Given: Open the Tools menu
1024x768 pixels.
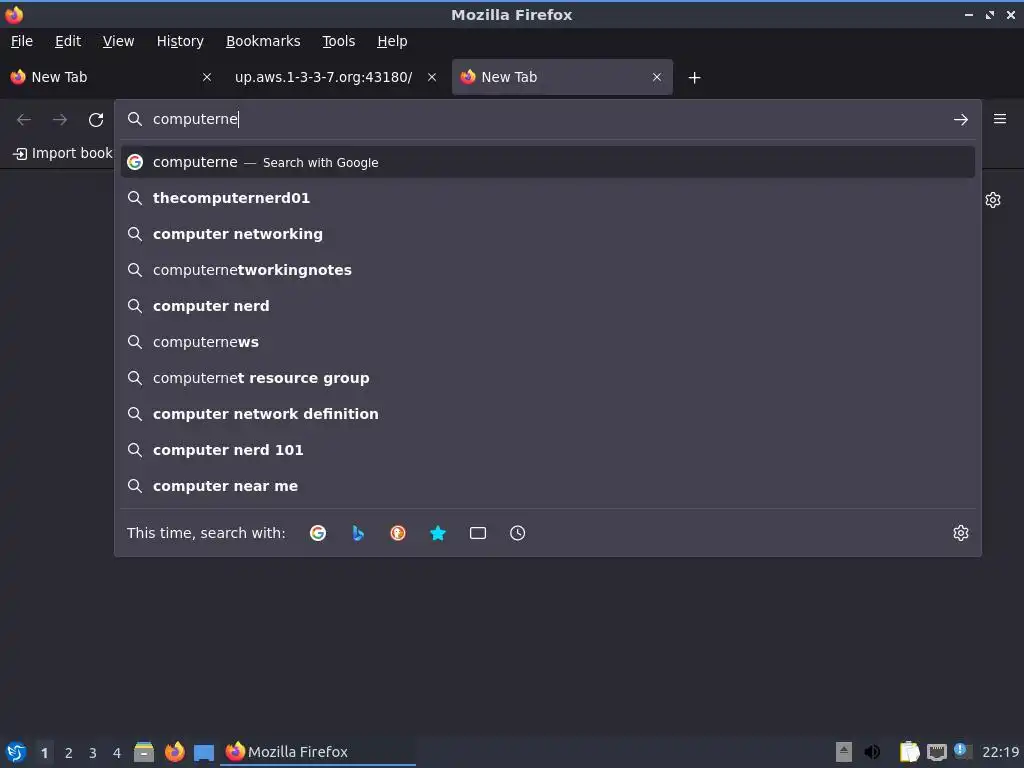Looking at the screenshot, I should coord(338,41).
